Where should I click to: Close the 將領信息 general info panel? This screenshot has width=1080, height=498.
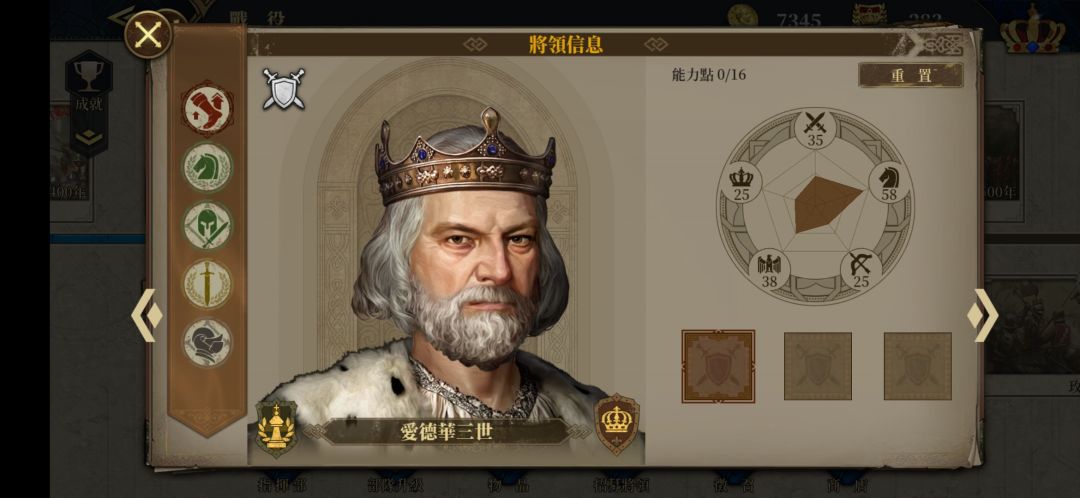coord(148,34)
